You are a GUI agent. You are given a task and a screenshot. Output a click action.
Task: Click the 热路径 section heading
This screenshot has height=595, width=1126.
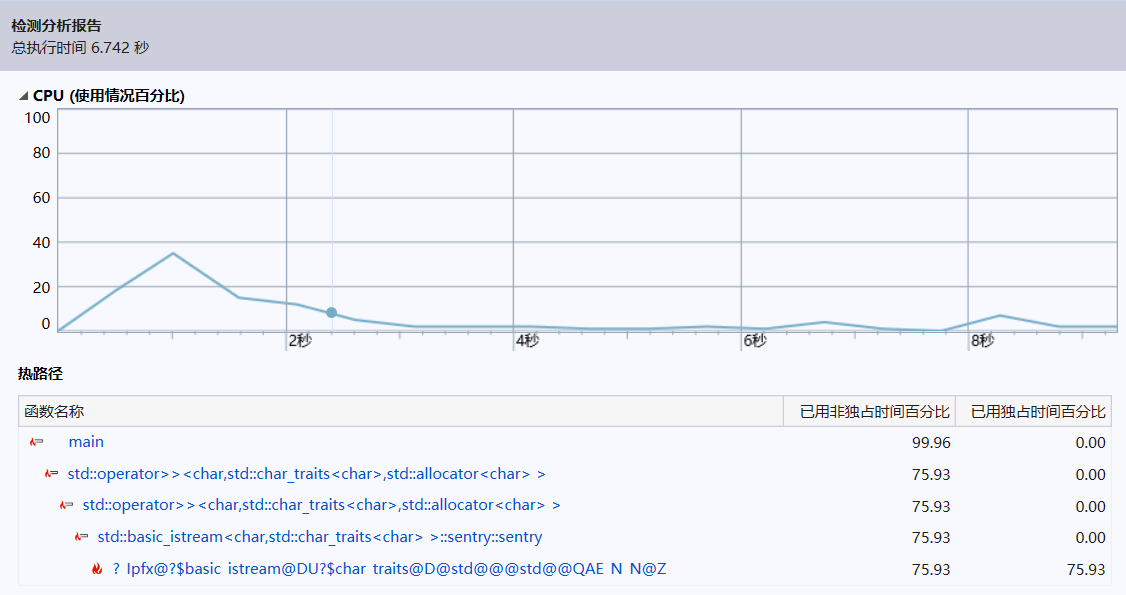coord(40,373)
